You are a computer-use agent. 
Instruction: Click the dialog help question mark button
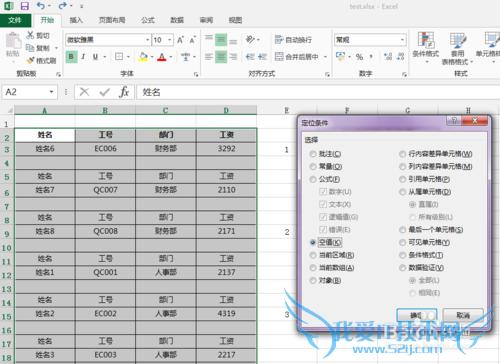(x=454, y=121)
